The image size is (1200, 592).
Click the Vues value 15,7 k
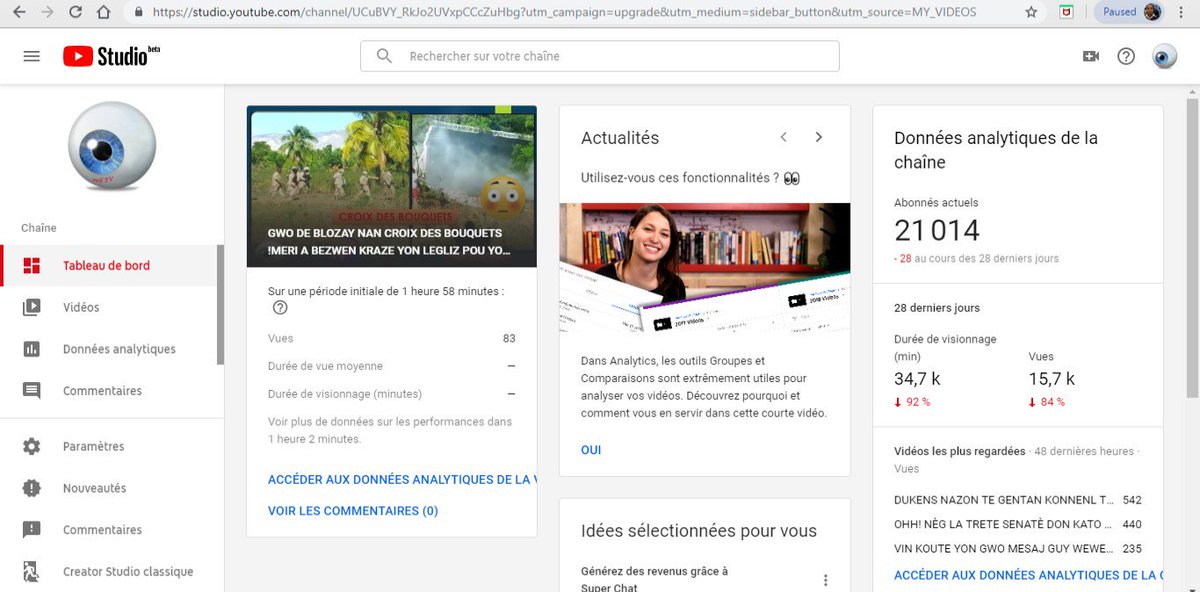[x=1052, y=379]
